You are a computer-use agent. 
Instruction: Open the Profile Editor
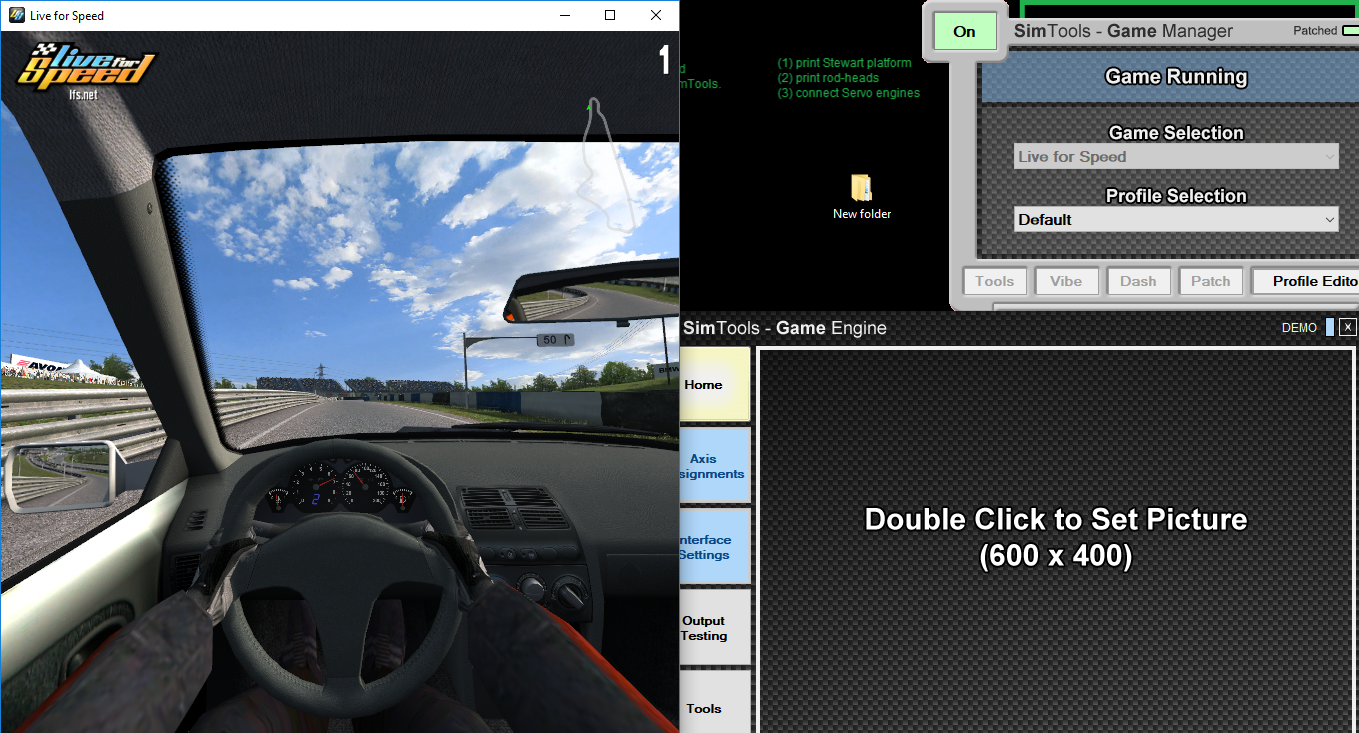[x=1306, y=281]
